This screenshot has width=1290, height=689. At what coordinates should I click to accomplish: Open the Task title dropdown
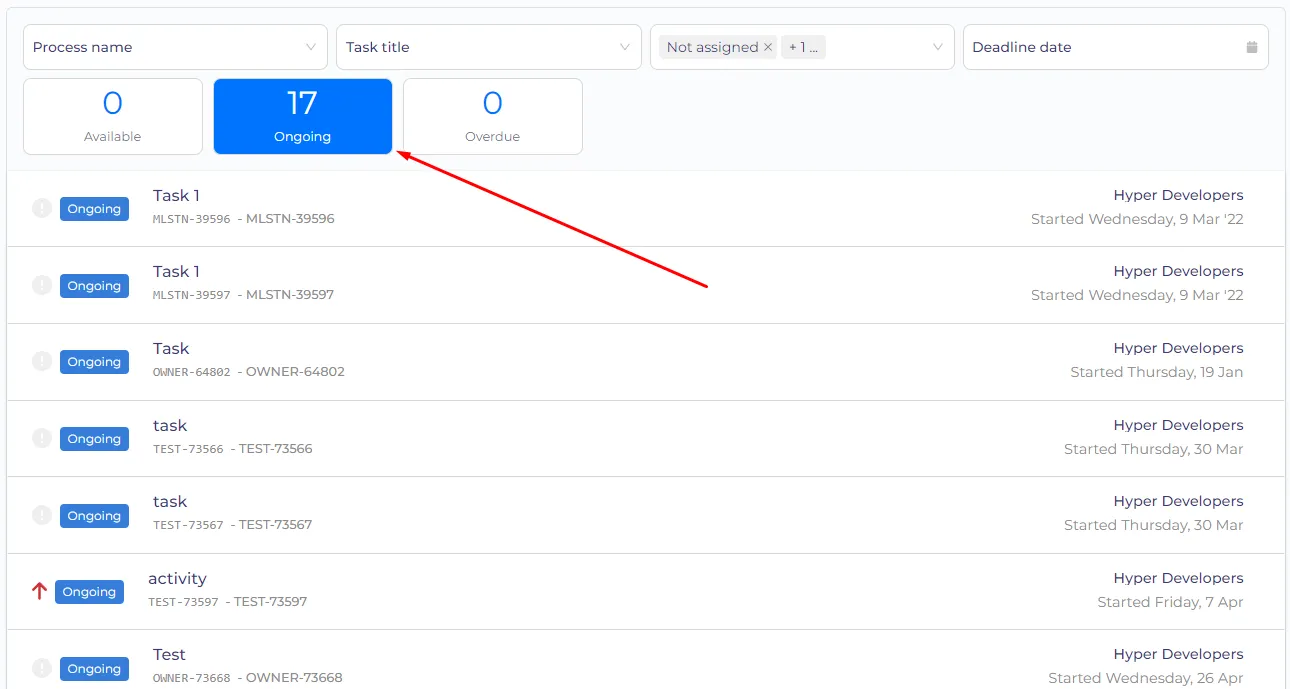point(489,47)
